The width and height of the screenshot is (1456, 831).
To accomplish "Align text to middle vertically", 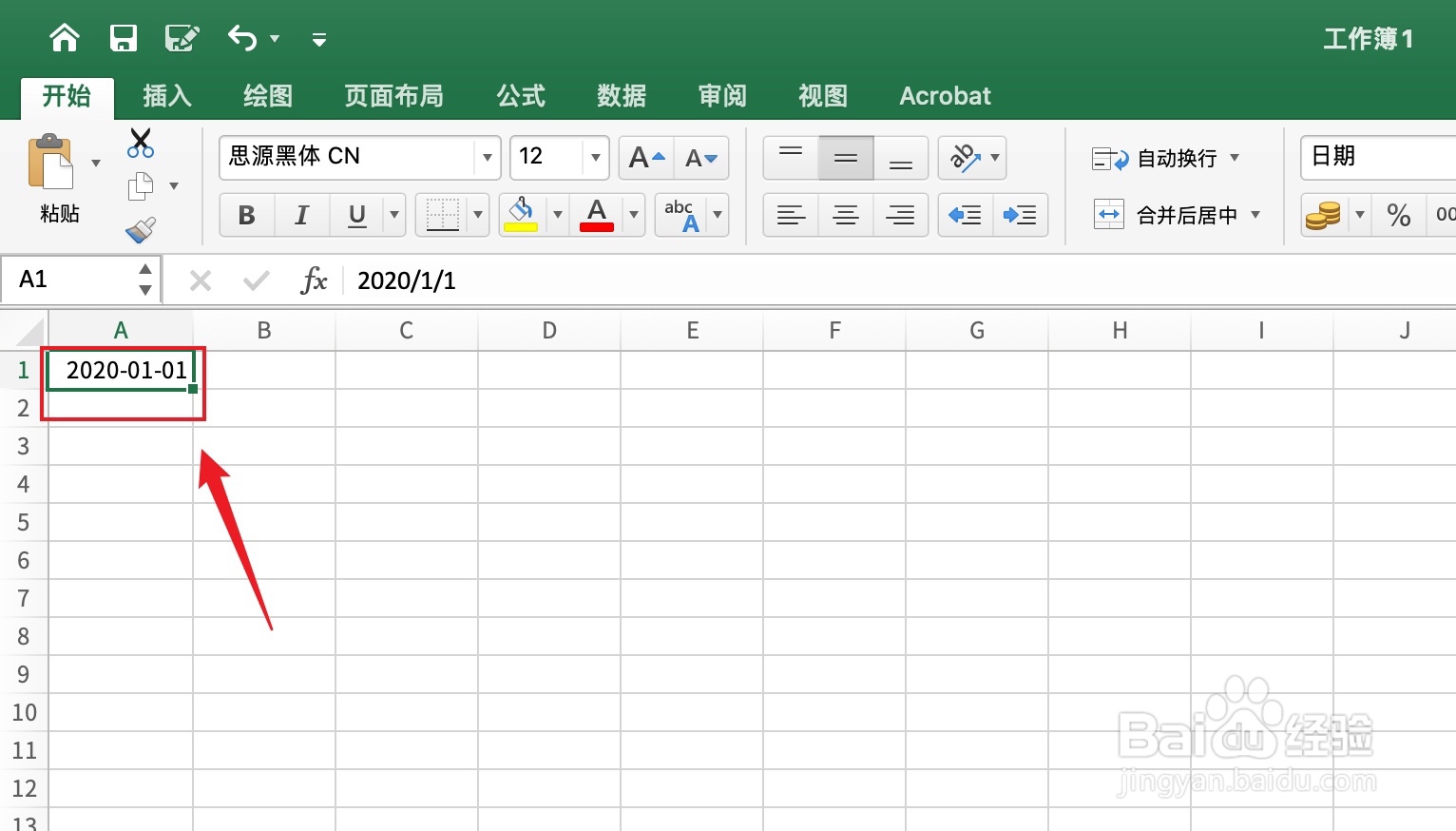I will coord(846,158).
